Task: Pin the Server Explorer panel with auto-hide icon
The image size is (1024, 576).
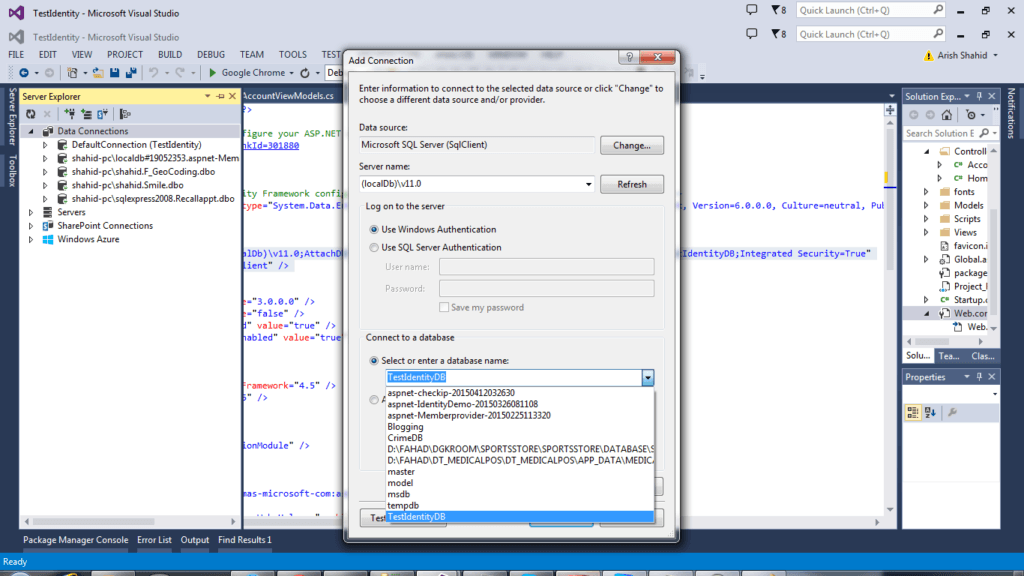Action: tap(220, 96)
